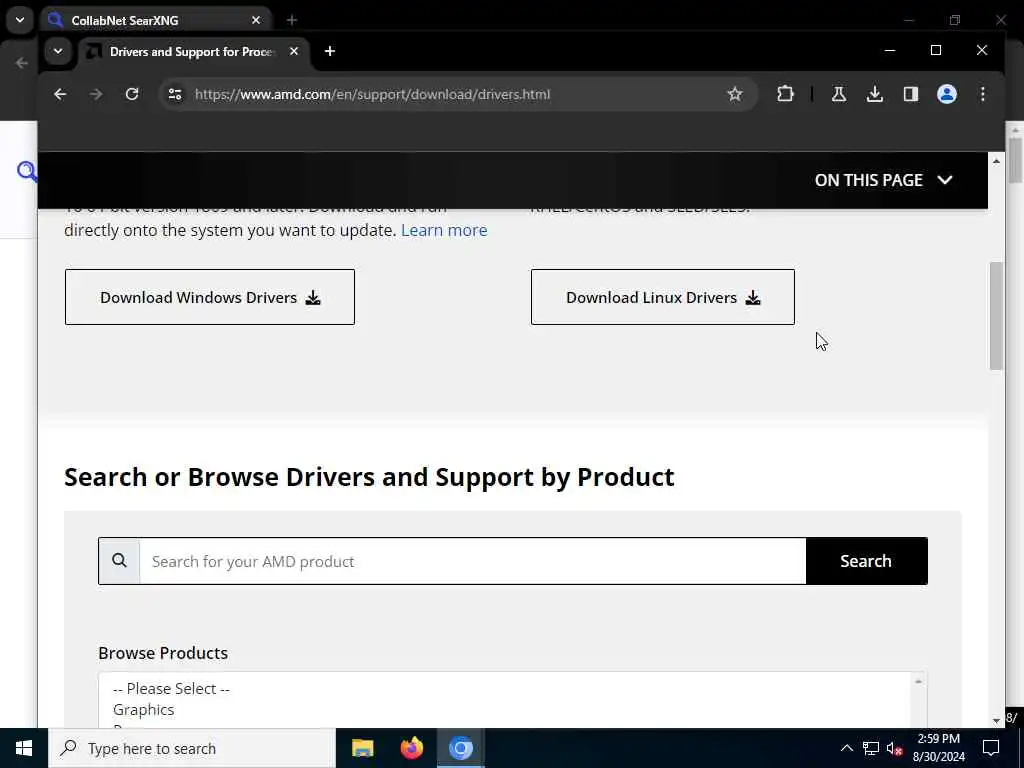Click the AMD address bar URL
This screenshot has width=1024, height=768.
(x=372, y=94)
